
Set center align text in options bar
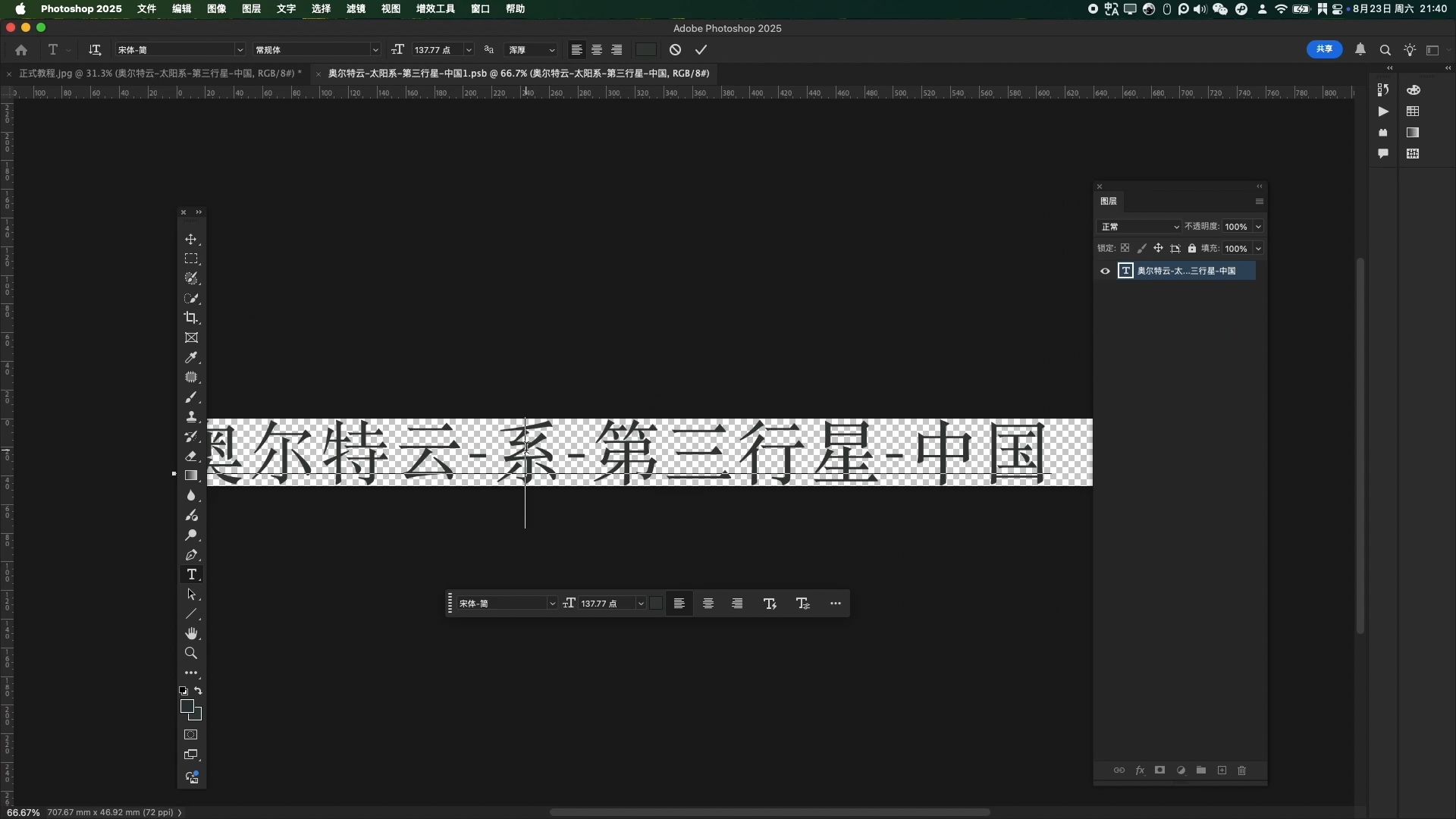(x=597, y=50)
